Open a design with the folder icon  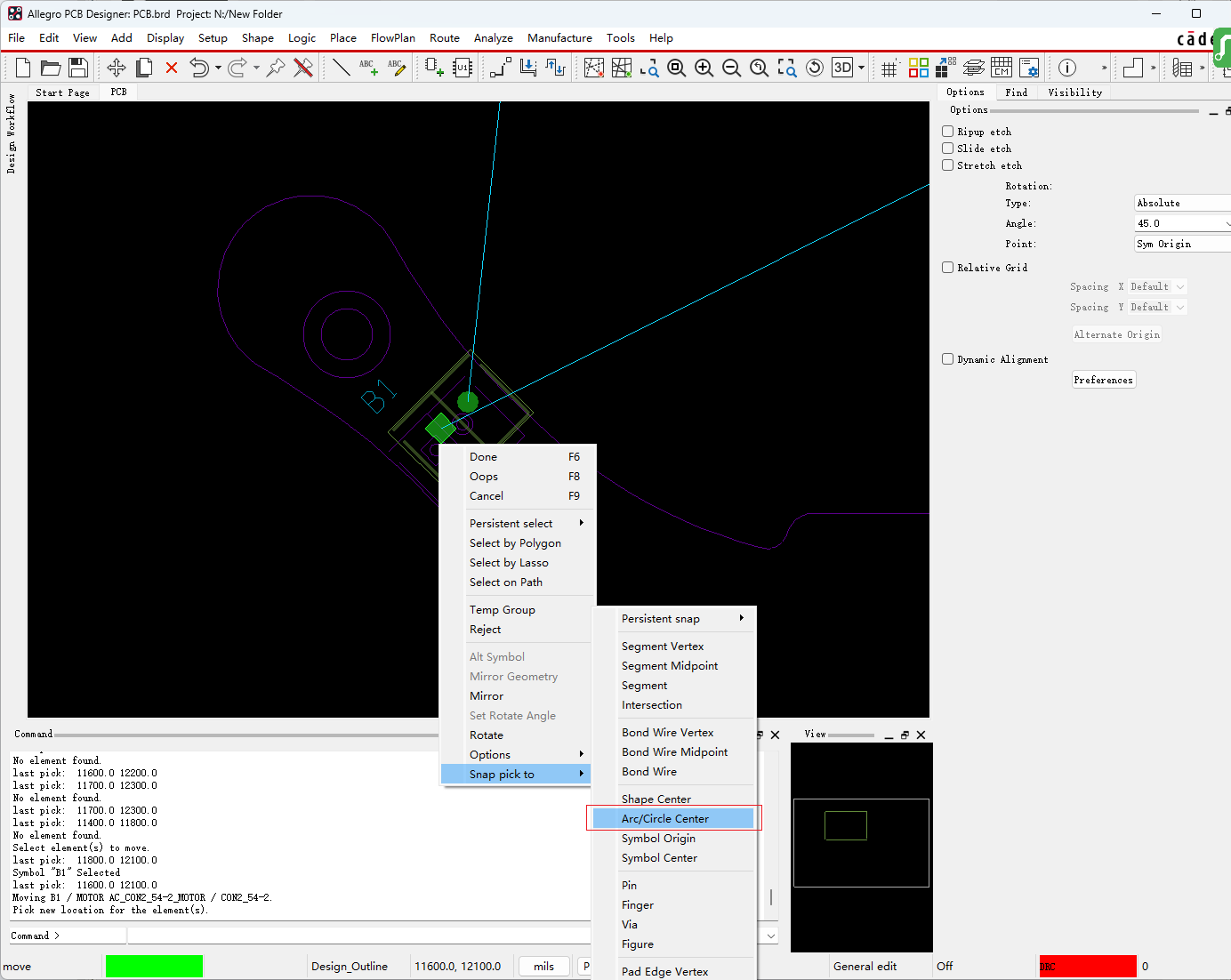51,68
